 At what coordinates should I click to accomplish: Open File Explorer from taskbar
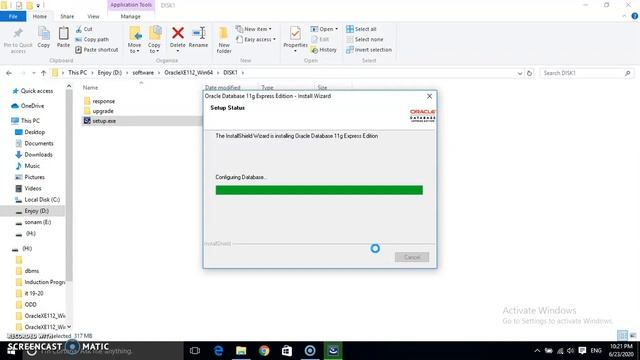click(x=241, y=351)
